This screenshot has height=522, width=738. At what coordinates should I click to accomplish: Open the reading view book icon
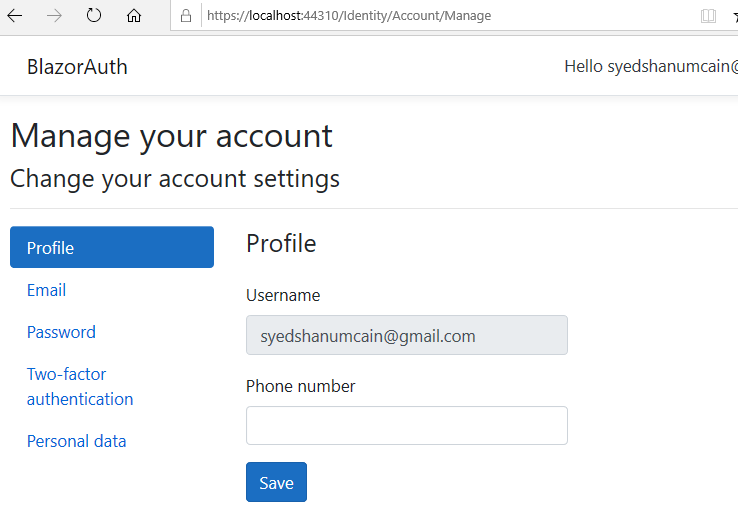pyautogui.click(x=708, y=16)
